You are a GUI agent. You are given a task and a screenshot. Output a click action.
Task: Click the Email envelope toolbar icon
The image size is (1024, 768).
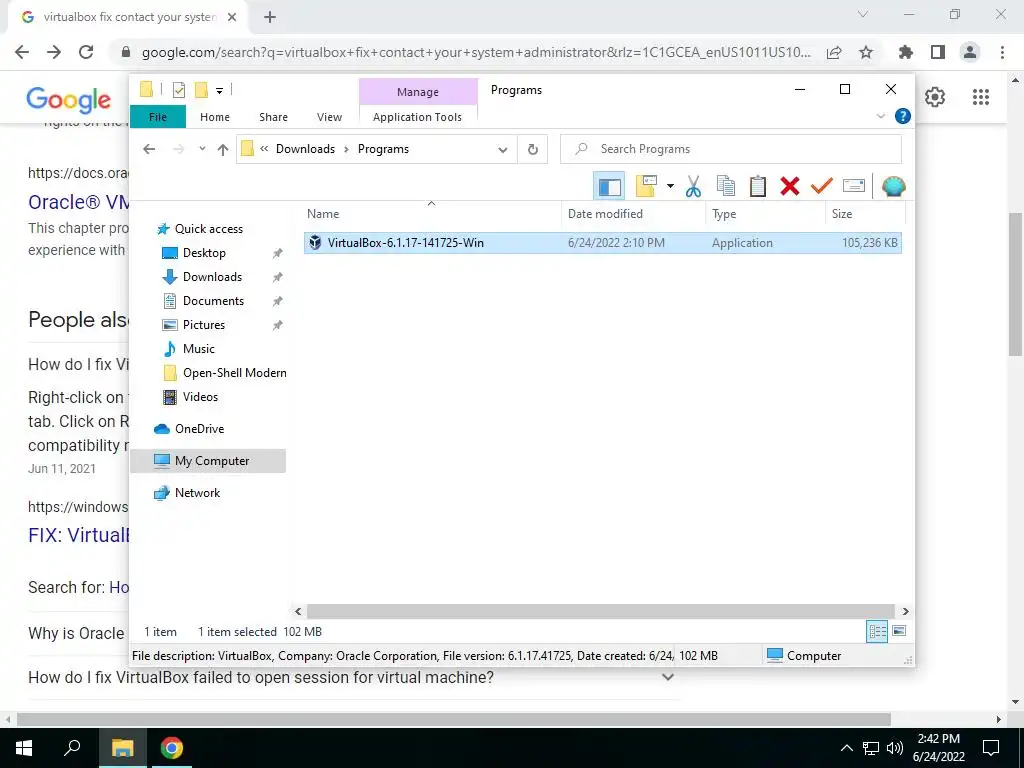854,187
